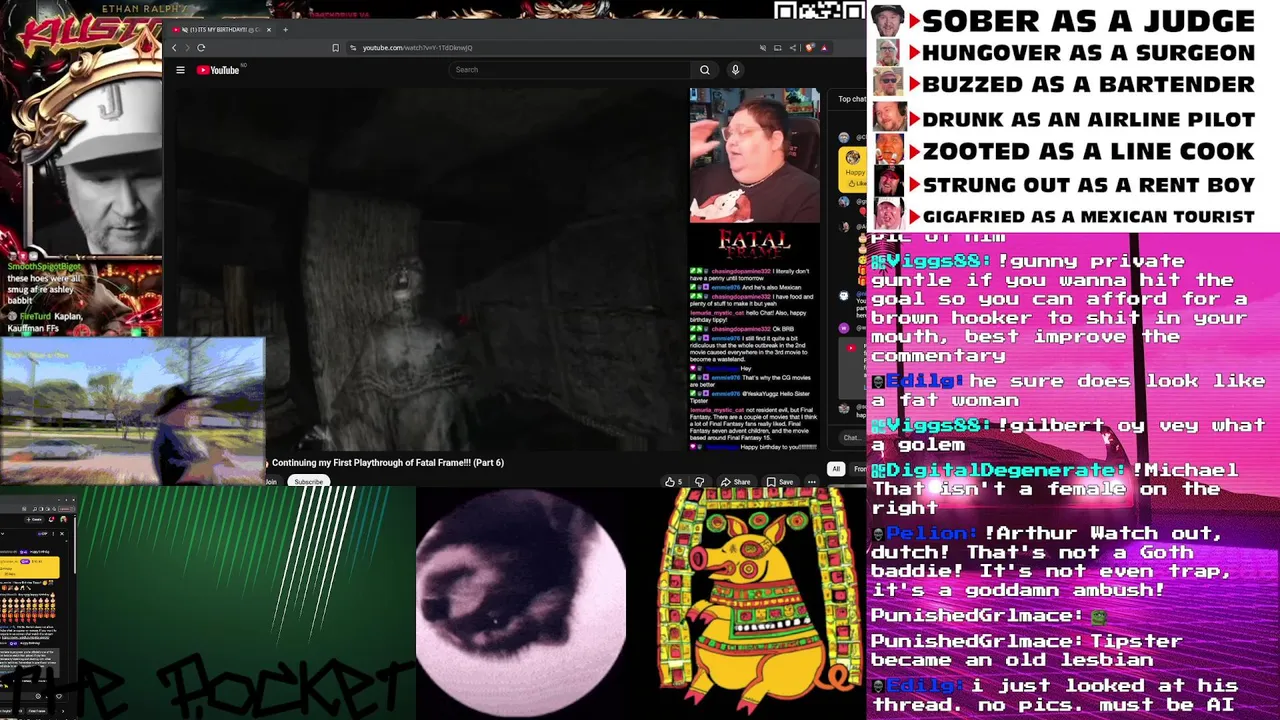Go back using browser back arrow
The width and height of the screenshot is (1280, 720).
(174, 48)
